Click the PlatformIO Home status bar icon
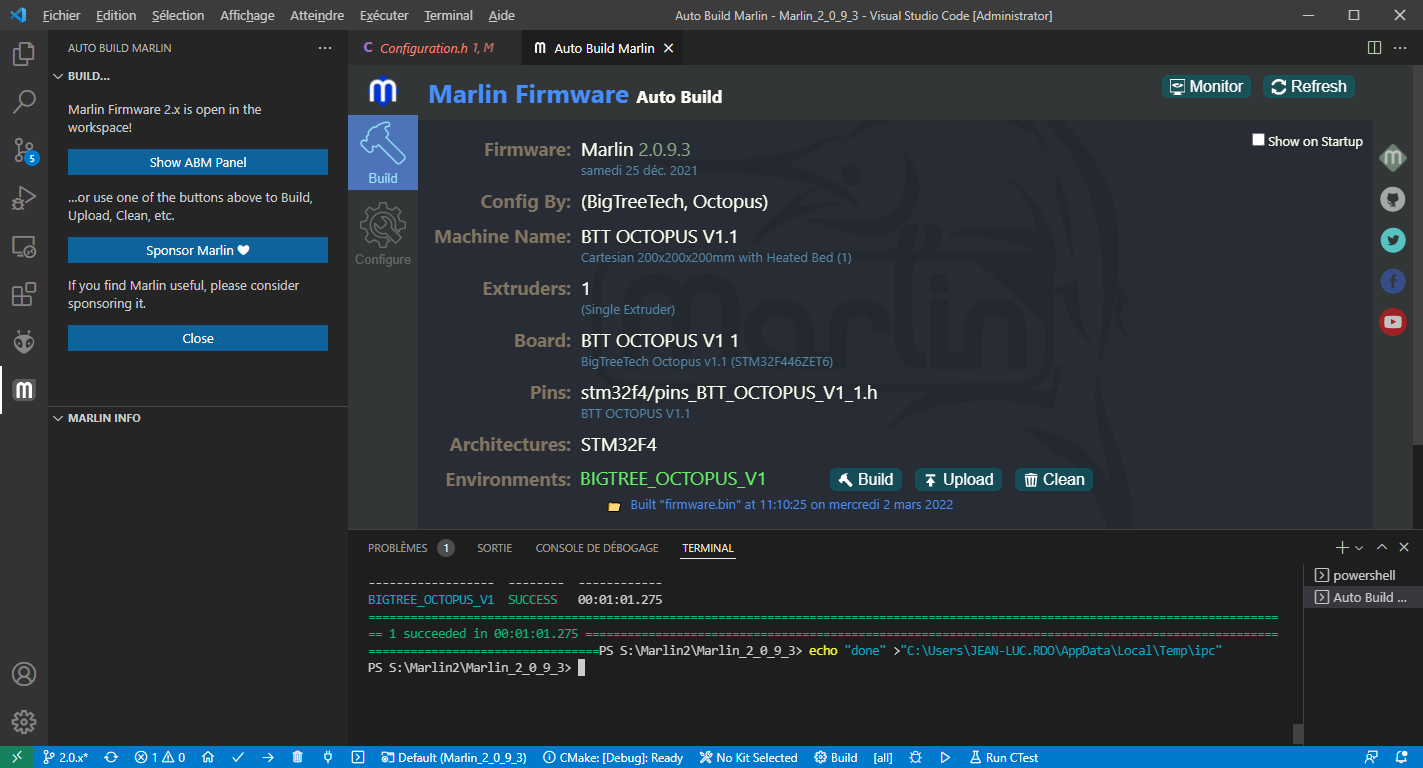1423x768 pixels. (207, 758)
